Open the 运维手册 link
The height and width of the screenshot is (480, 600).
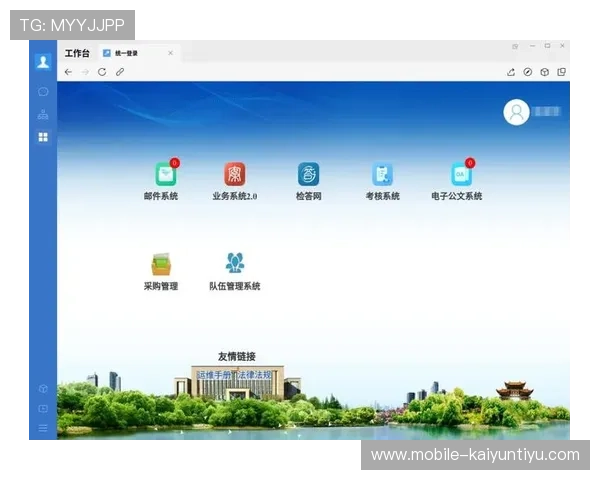(x=214, y=375)
